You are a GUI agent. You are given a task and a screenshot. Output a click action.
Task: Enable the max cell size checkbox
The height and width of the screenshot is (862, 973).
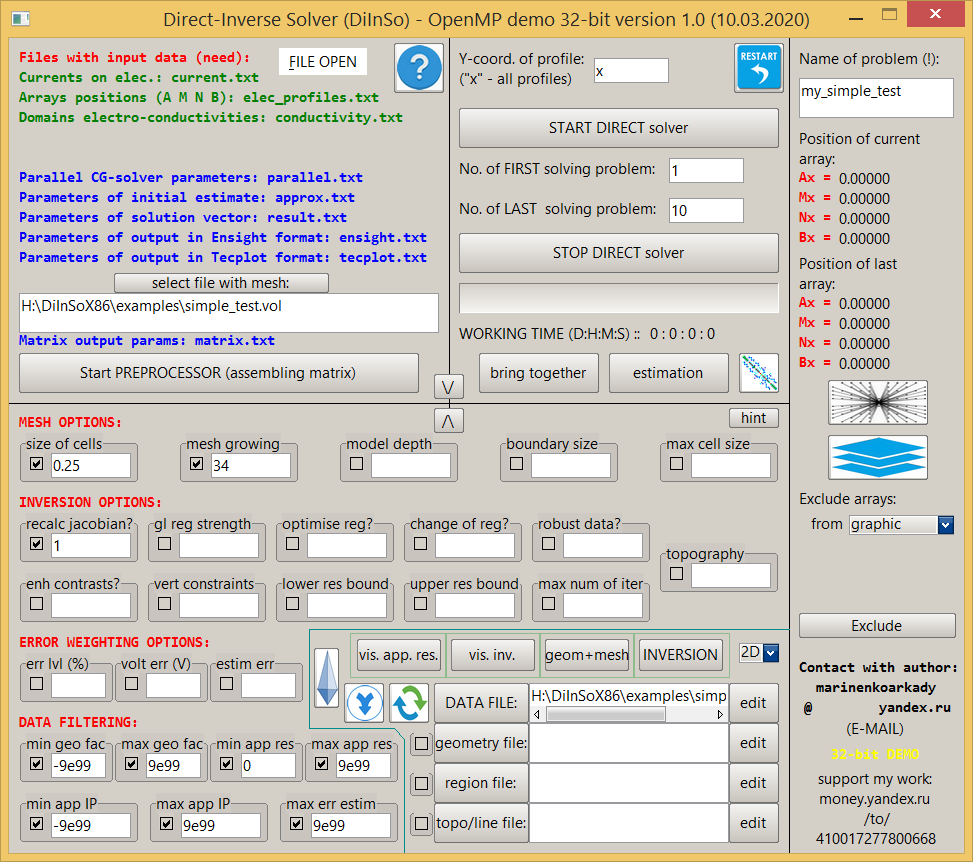[676, 464]
